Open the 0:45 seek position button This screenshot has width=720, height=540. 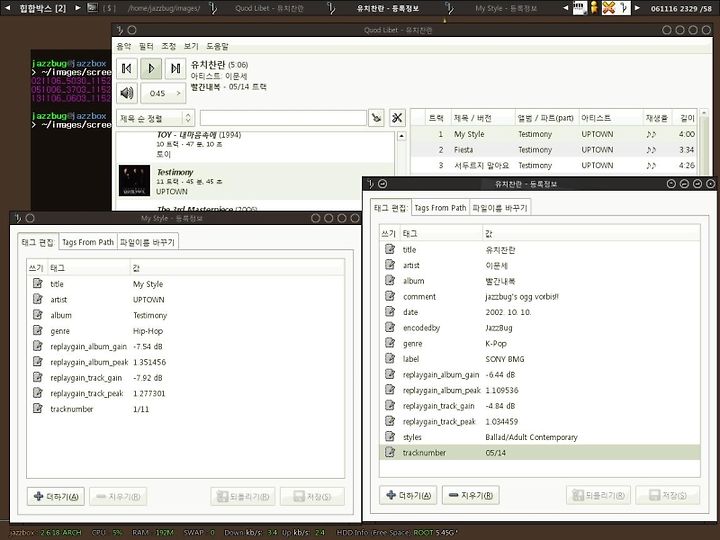tap(163, 93)
